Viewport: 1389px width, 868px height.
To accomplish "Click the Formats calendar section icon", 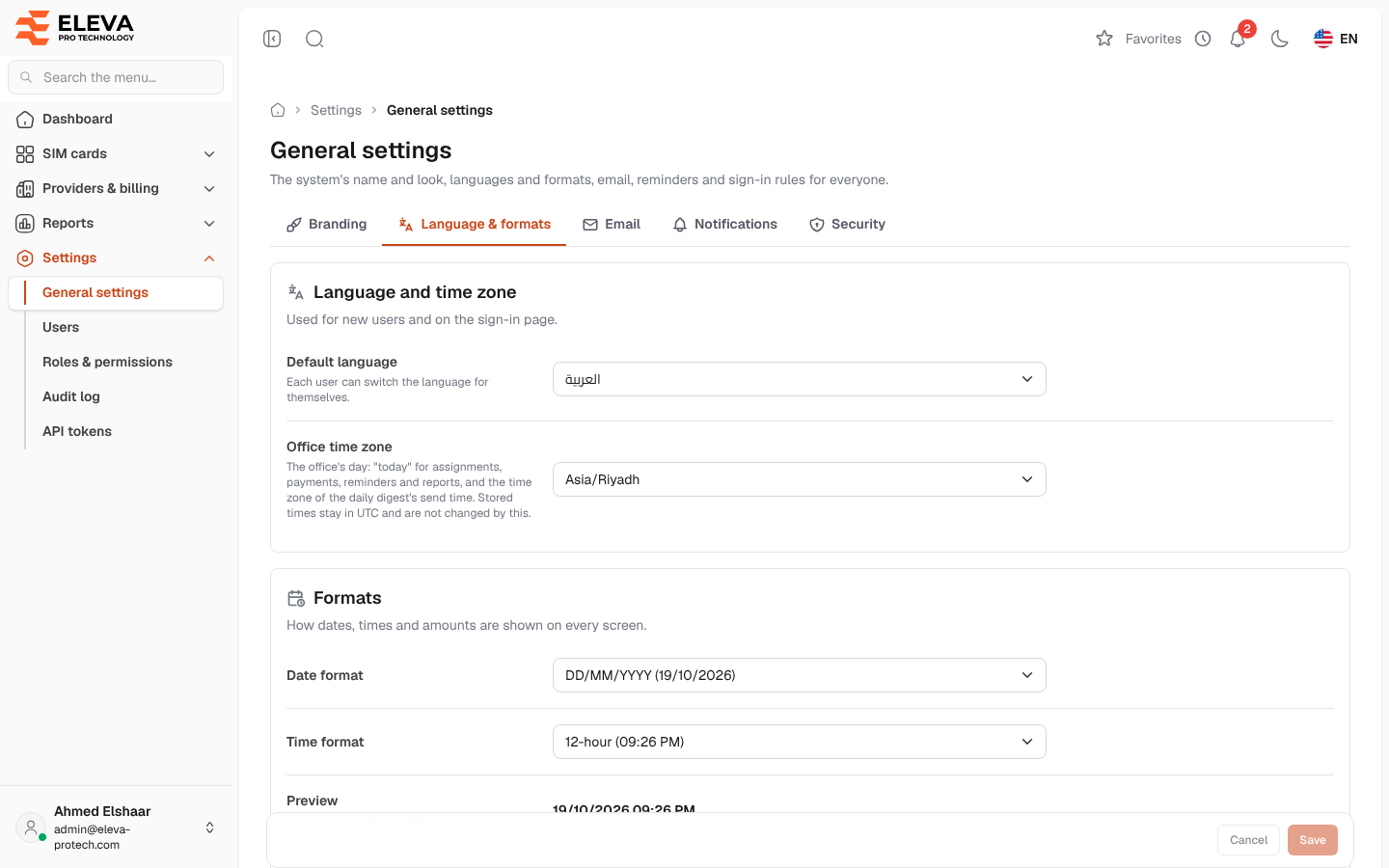I will pyautogui.click(x=296, y=599).
